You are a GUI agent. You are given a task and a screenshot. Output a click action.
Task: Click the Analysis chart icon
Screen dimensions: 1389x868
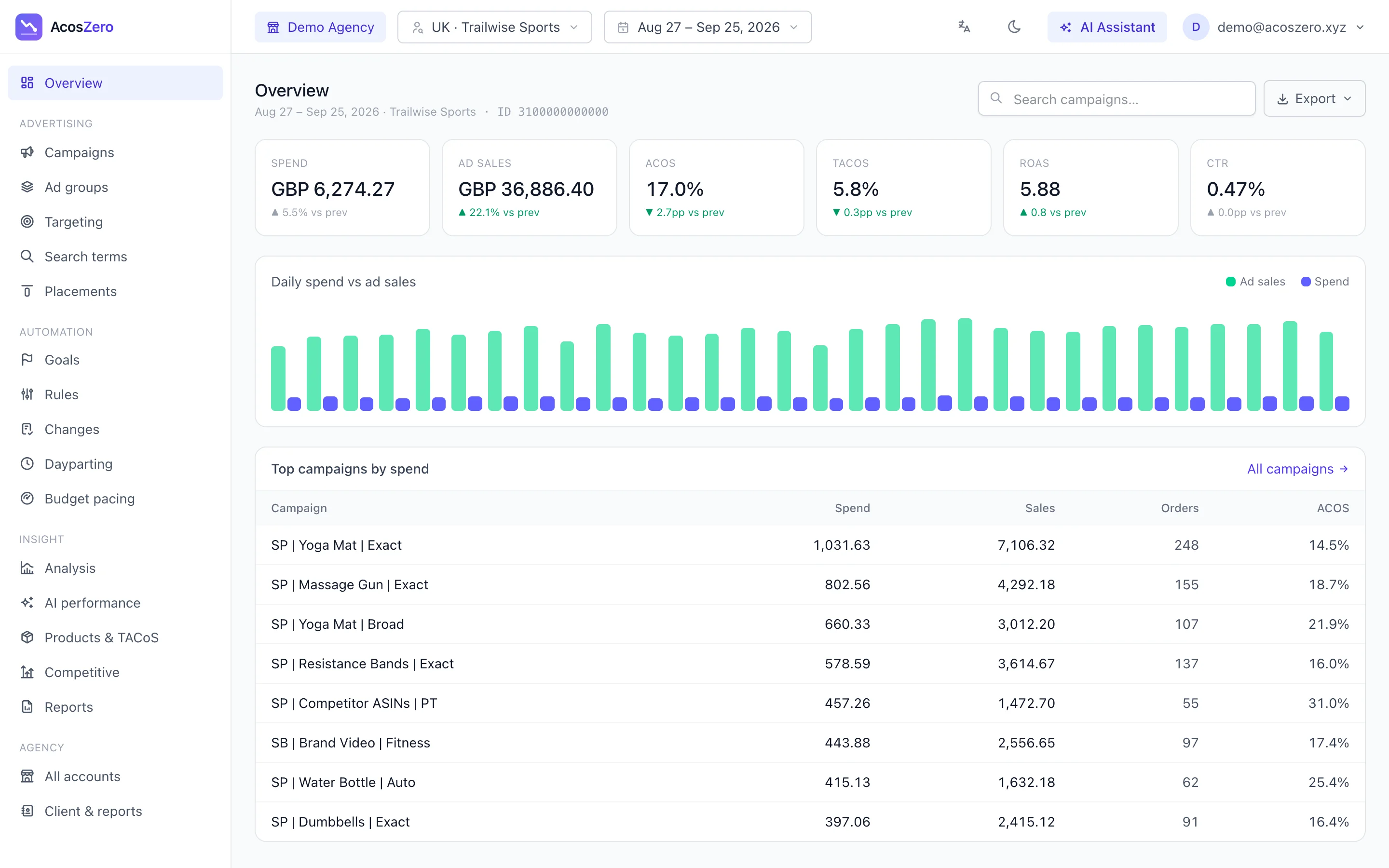27,568
